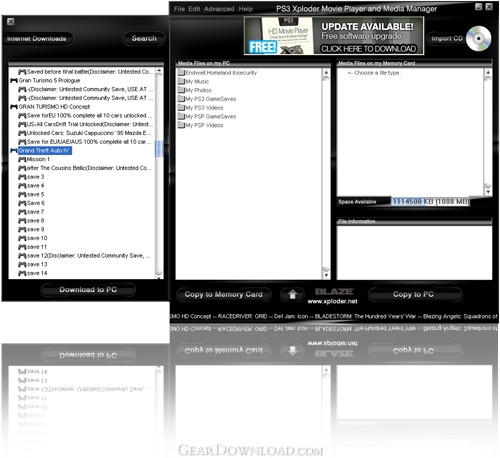
Task: Click the Space Available value field
Action: point(430,201)
